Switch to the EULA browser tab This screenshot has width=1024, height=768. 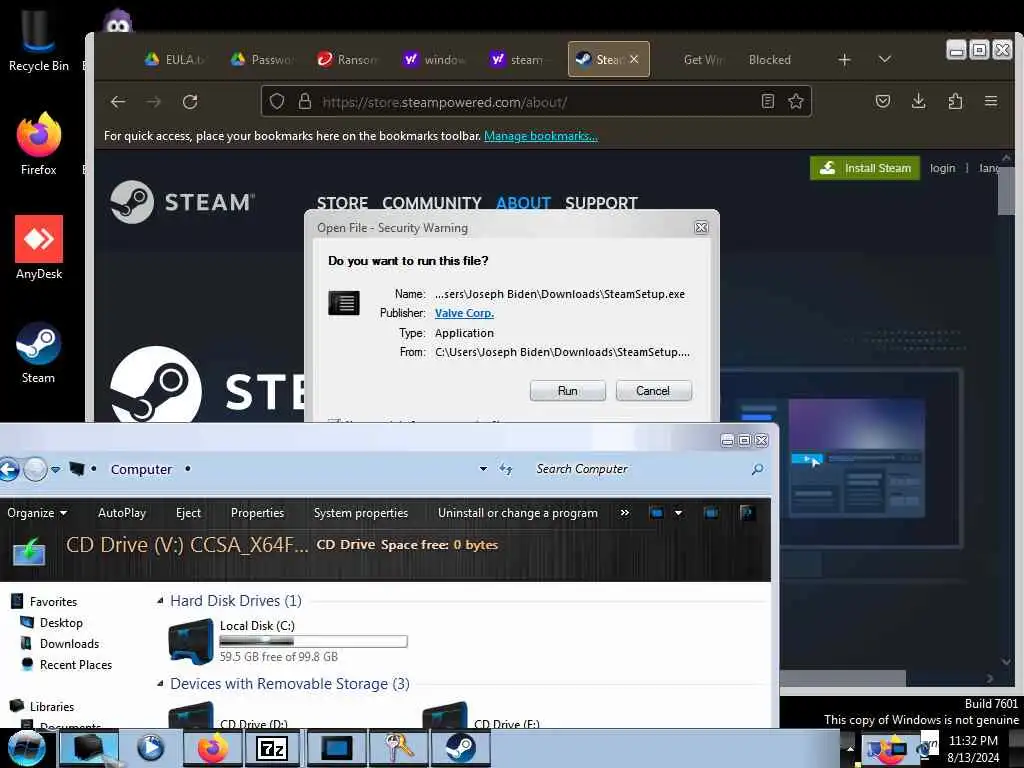tap(174, 59)
